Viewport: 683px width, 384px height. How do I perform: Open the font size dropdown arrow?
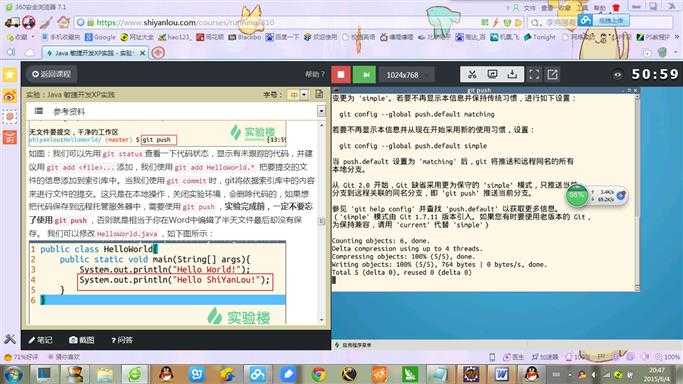pyautogui.click(x=304, y=94)
